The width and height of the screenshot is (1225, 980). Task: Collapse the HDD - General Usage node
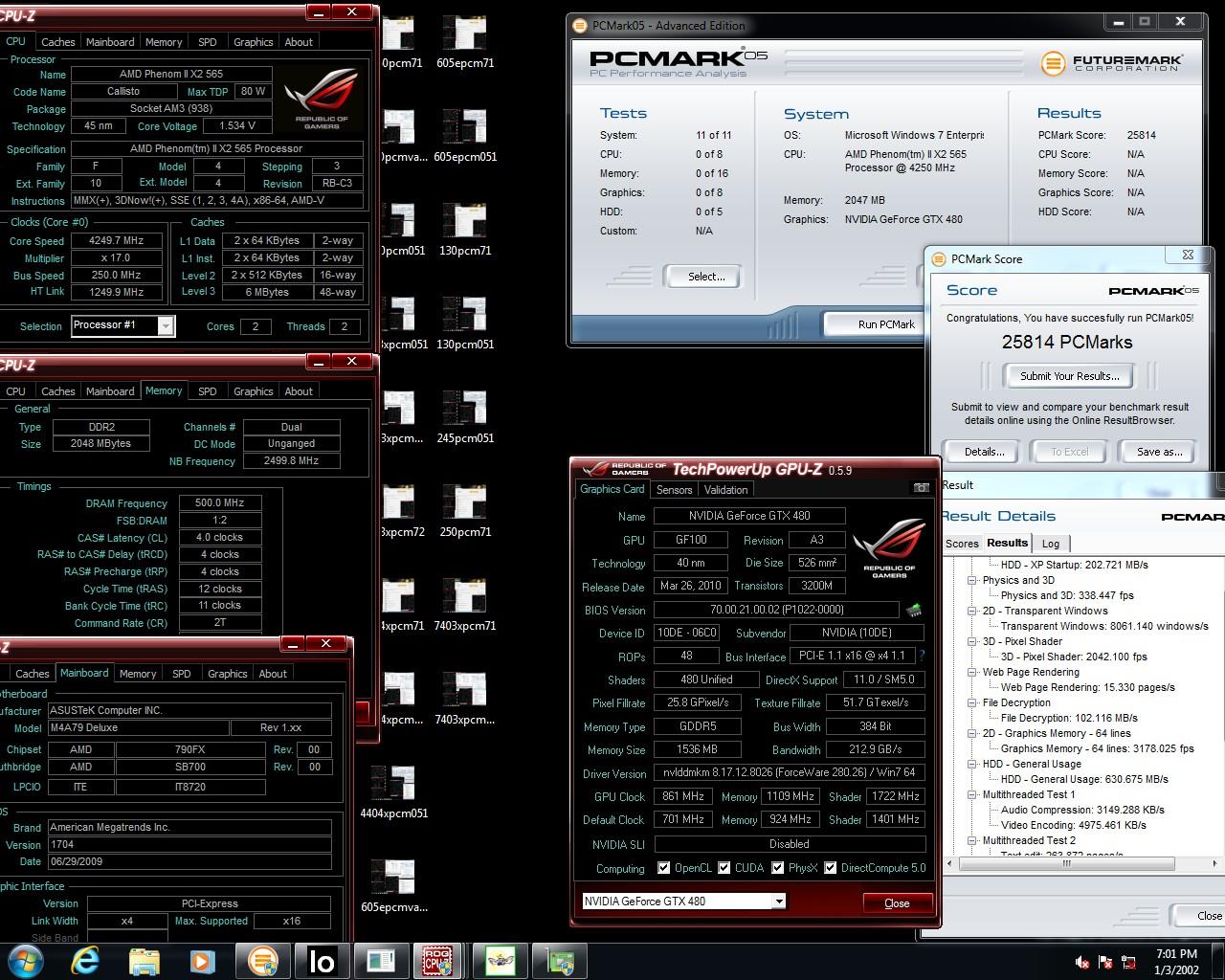tap(971, 764)
